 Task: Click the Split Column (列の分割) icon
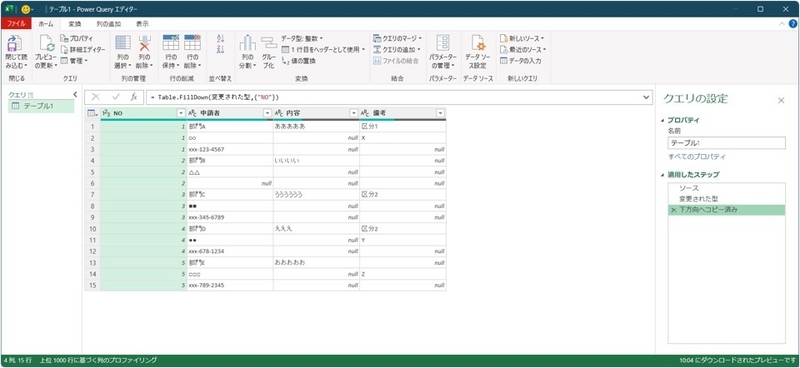(247, 44)
